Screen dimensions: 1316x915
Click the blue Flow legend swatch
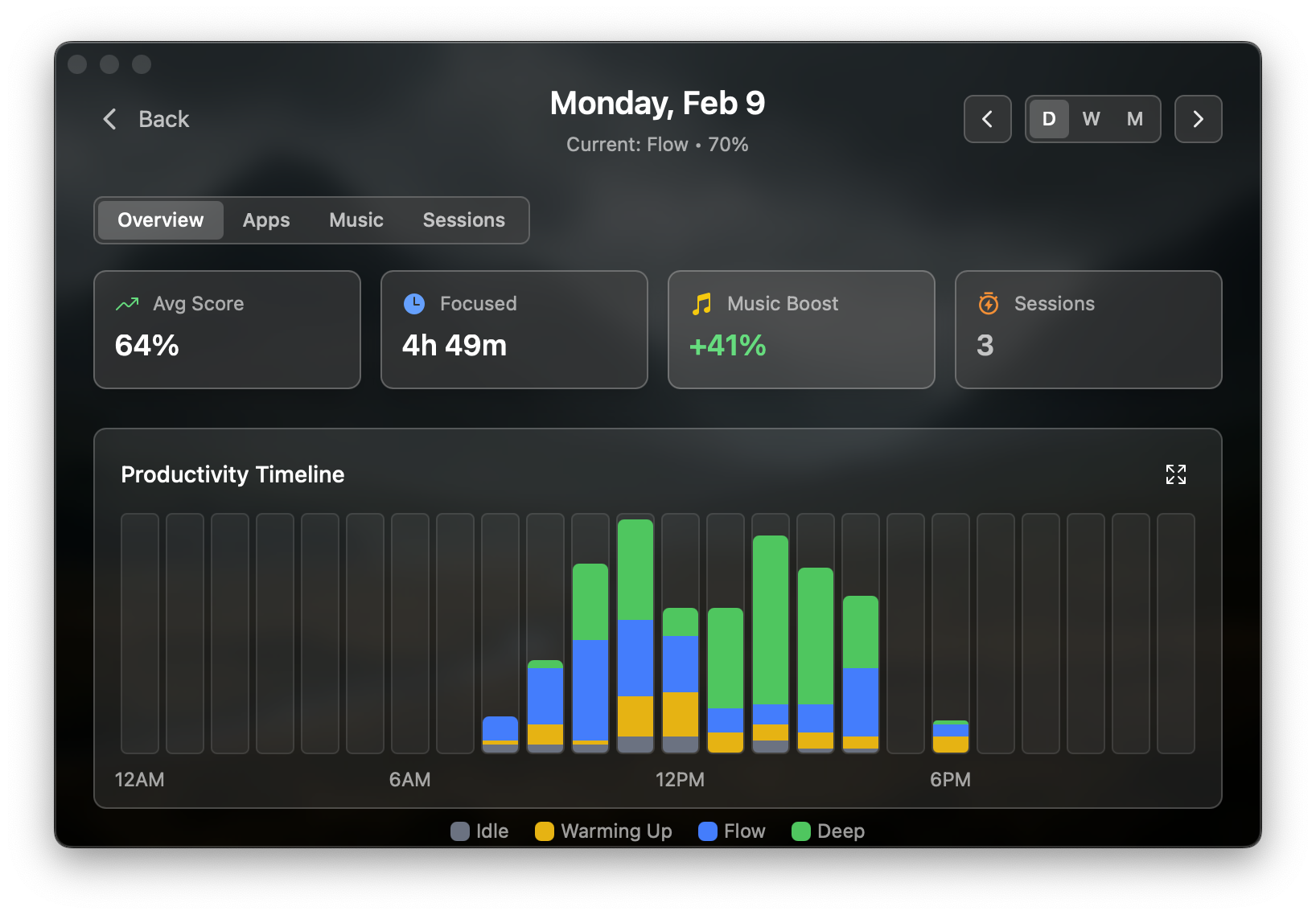coord(707,831)
